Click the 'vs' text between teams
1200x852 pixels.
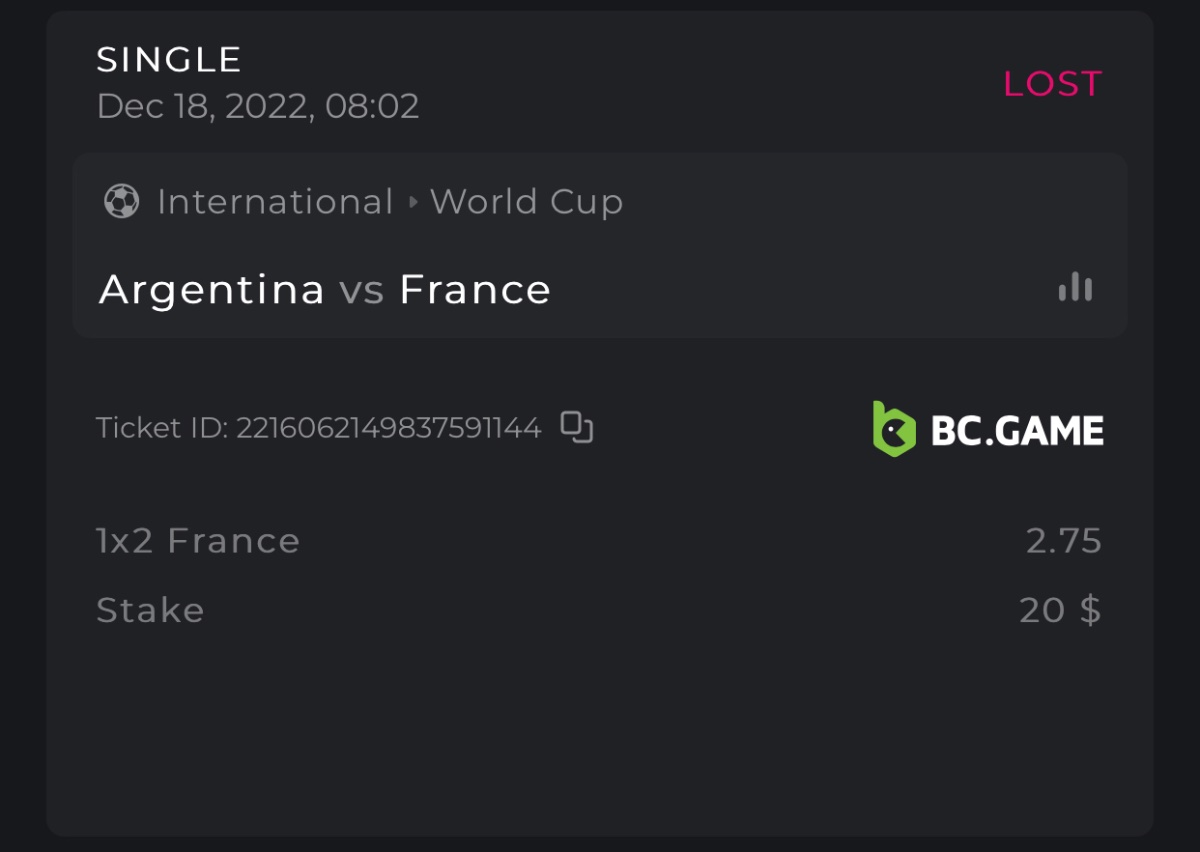(x=361, y=290)
